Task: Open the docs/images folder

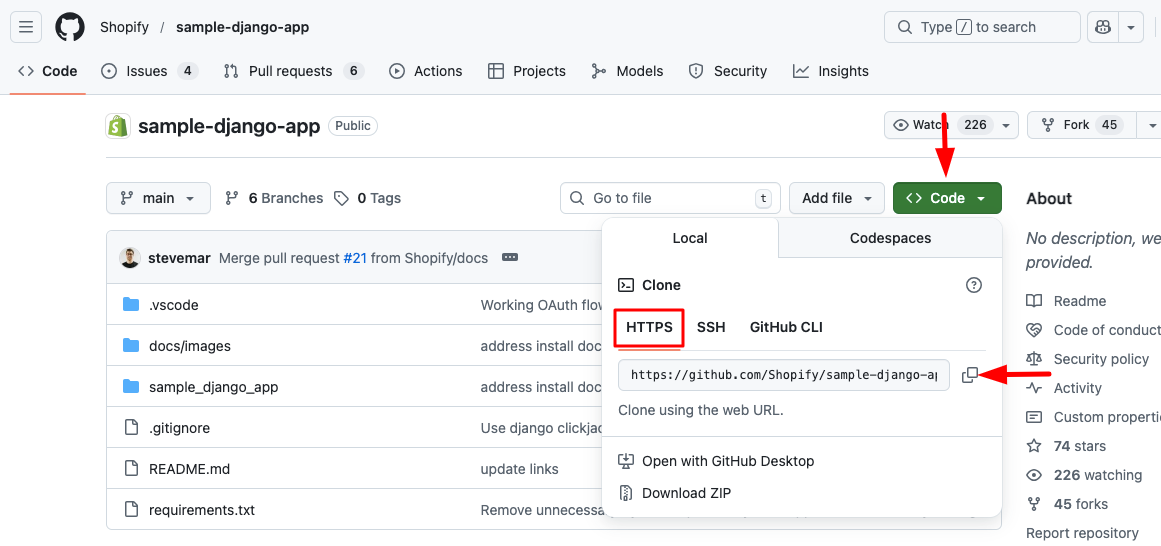Action: coord(190,346)
